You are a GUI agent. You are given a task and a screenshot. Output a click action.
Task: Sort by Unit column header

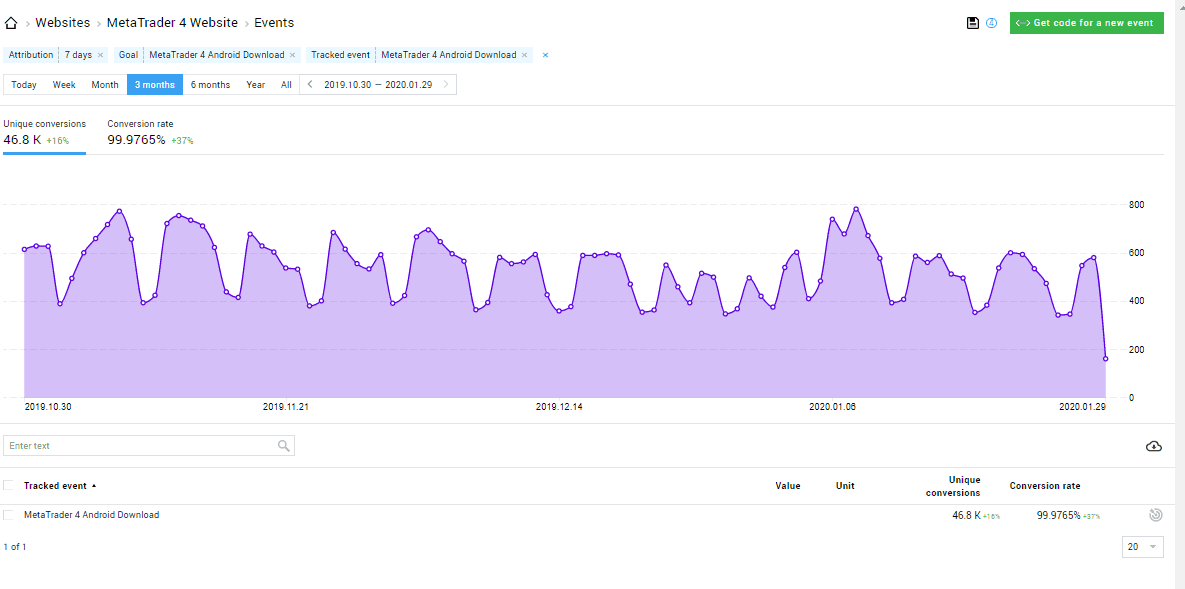(x=845, y=486)
